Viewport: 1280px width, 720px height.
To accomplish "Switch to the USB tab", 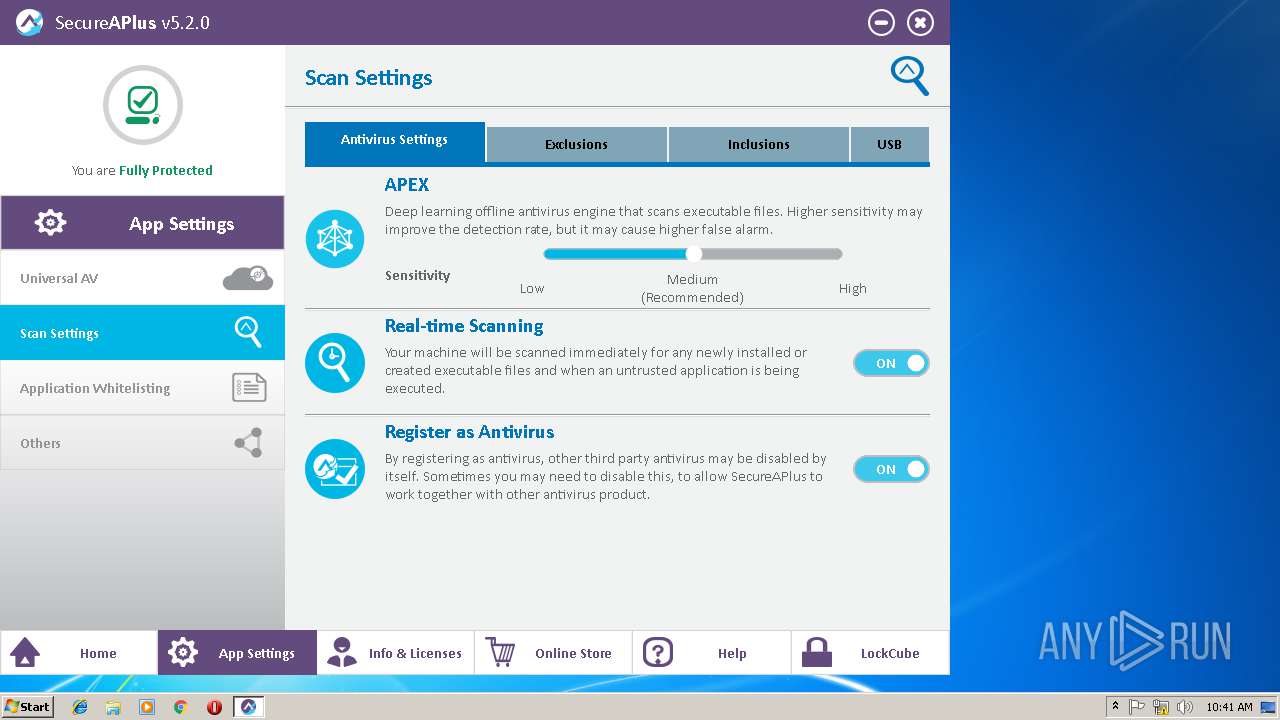I will pyautogui.click(x=889, y=144).
